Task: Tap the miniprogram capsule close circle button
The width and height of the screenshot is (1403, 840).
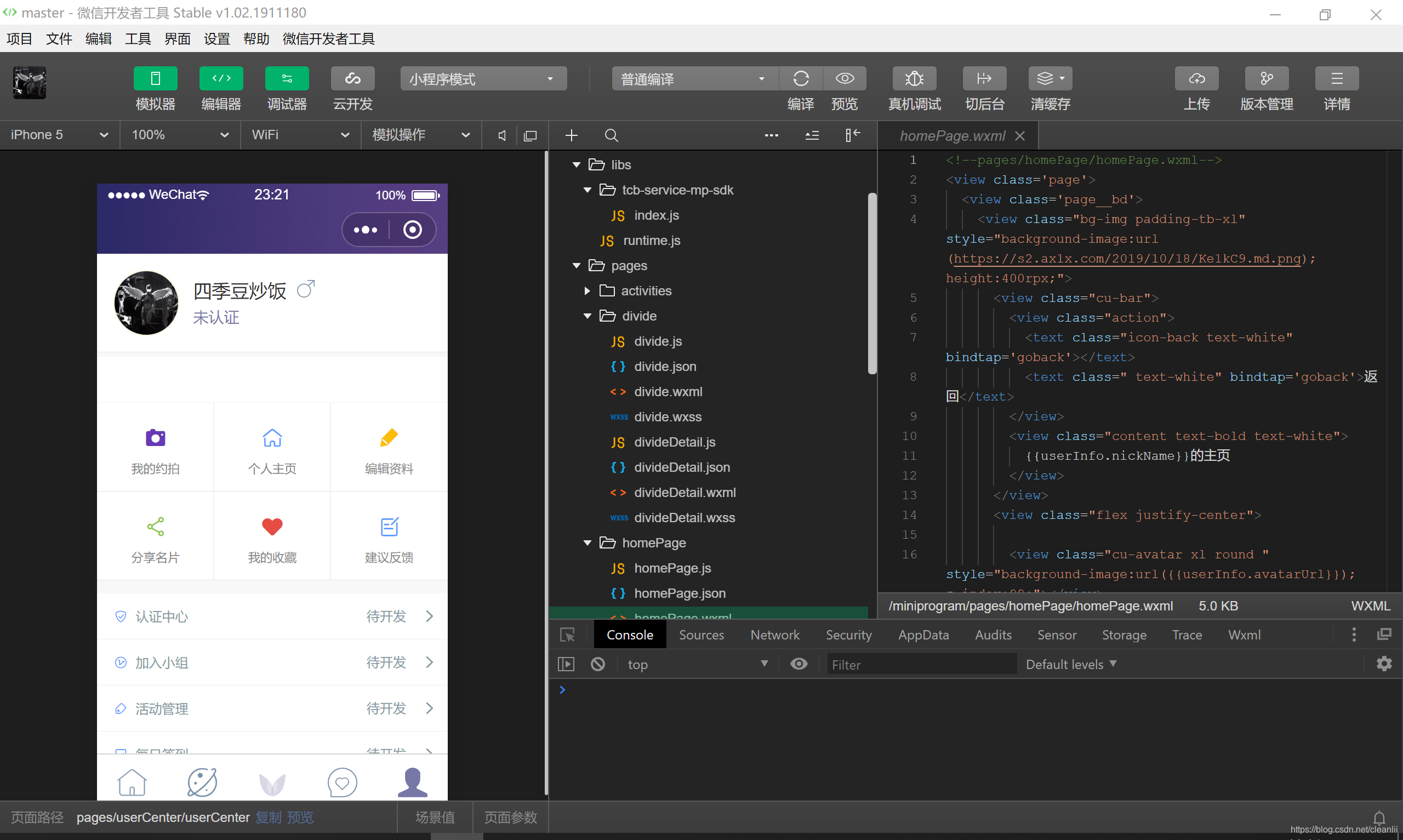Action: 412,229
